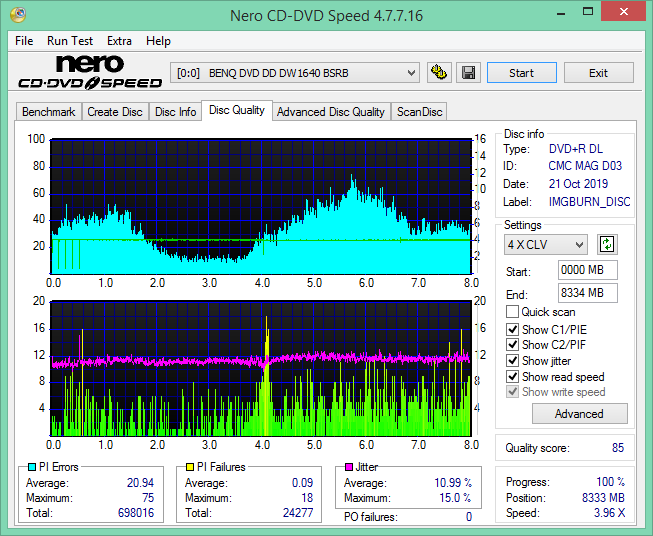Click the disc date 21 Oct 2019
Image resolution: width=653 pixels, height=536 pixels.
click(x=578, y=184)
